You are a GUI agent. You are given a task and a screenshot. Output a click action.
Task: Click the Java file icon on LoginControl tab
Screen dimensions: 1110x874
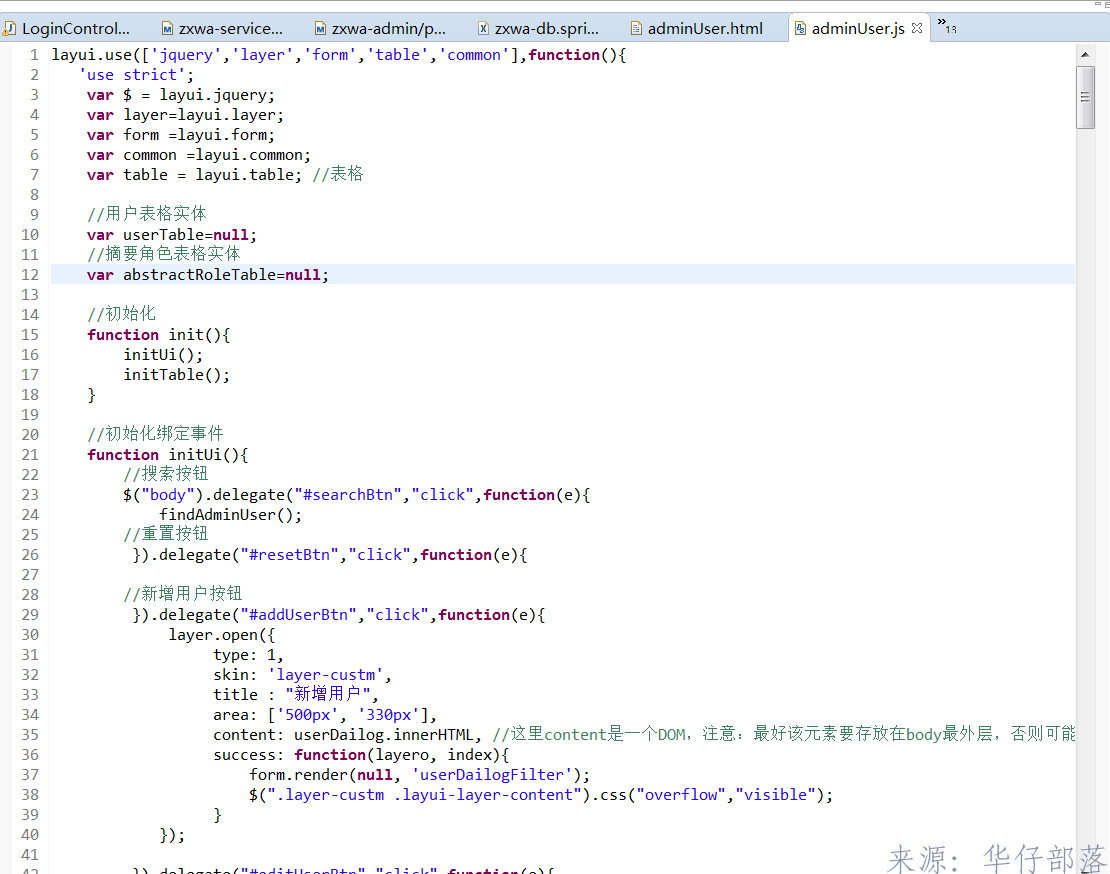tap(9, 28)
